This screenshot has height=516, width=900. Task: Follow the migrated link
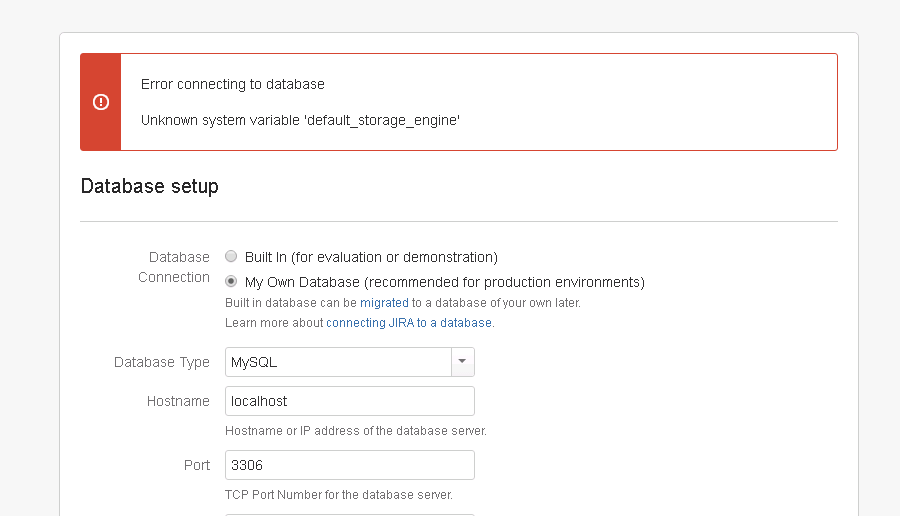(384, 302)
